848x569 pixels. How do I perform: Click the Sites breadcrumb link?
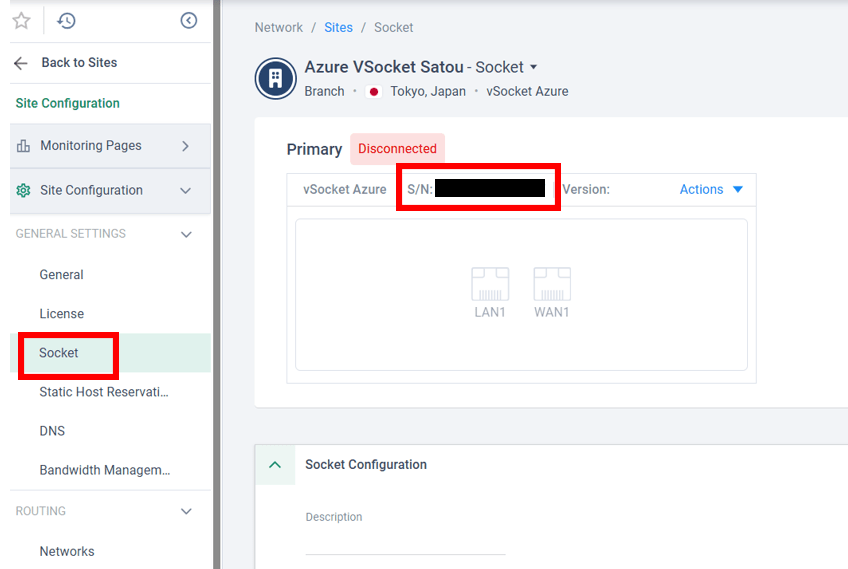[x=338, y=27]
